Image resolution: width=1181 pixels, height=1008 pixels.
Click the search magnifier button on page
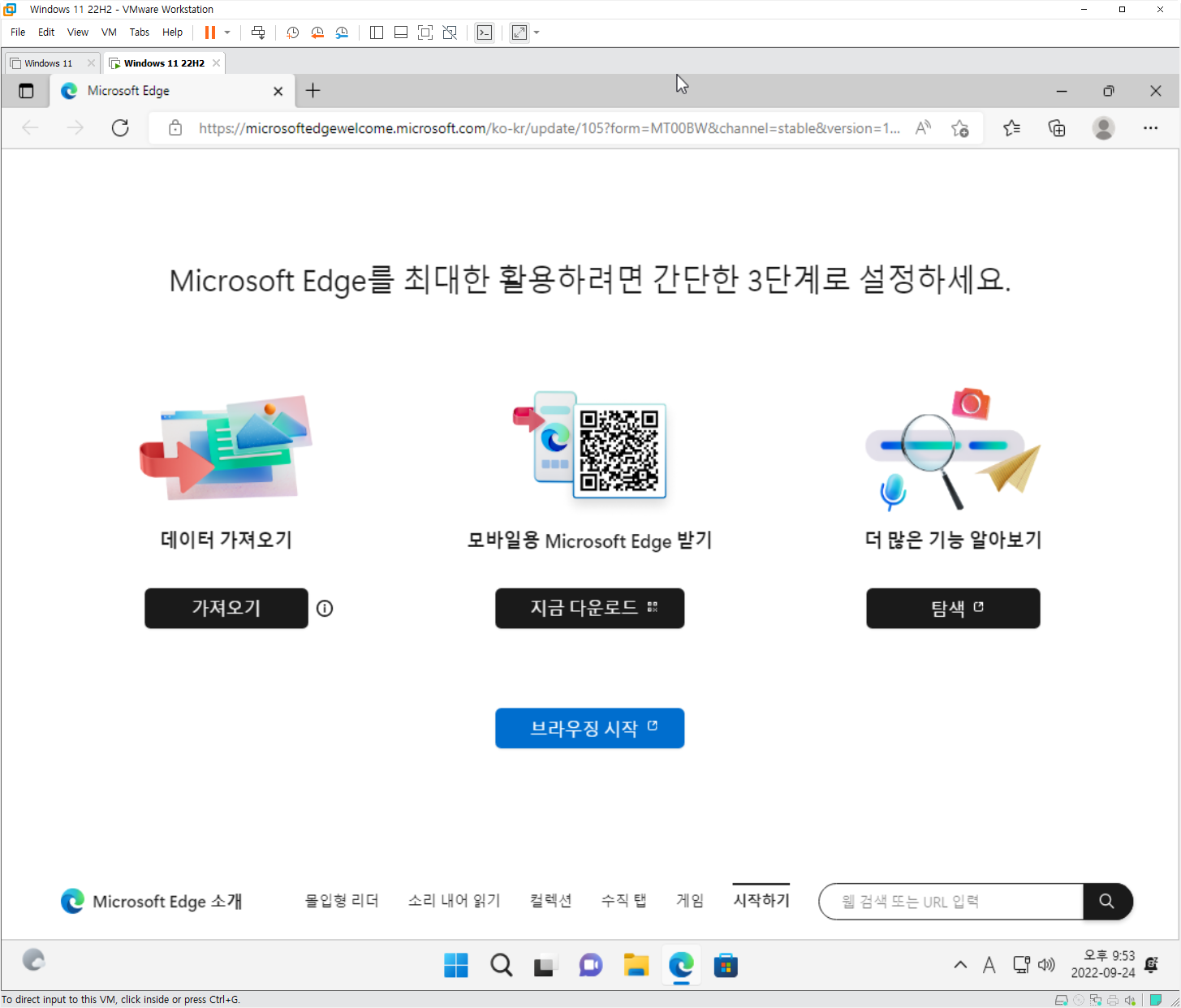tap(1107, 902)
